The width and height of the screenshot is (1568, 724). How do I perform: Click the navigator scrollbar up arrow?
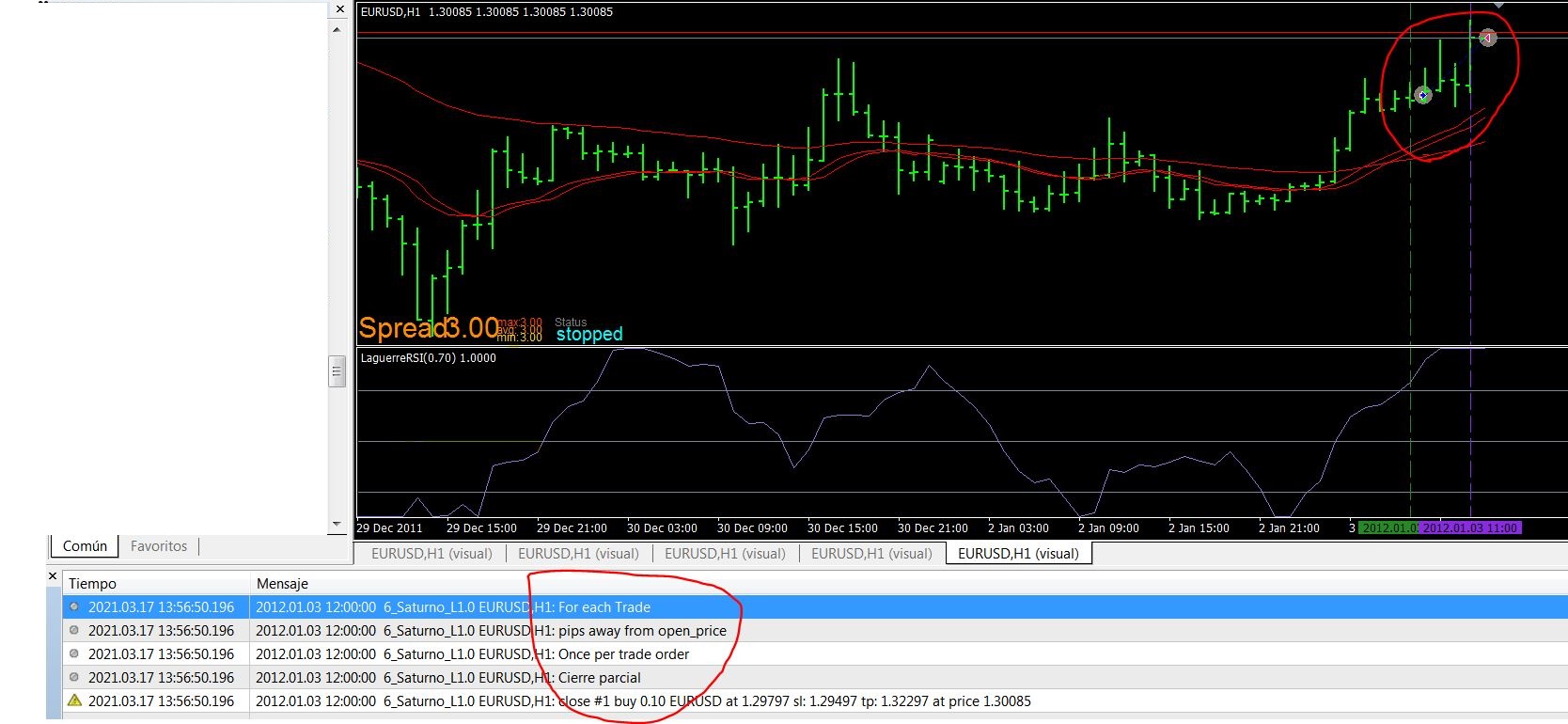(x=337, y=30)
